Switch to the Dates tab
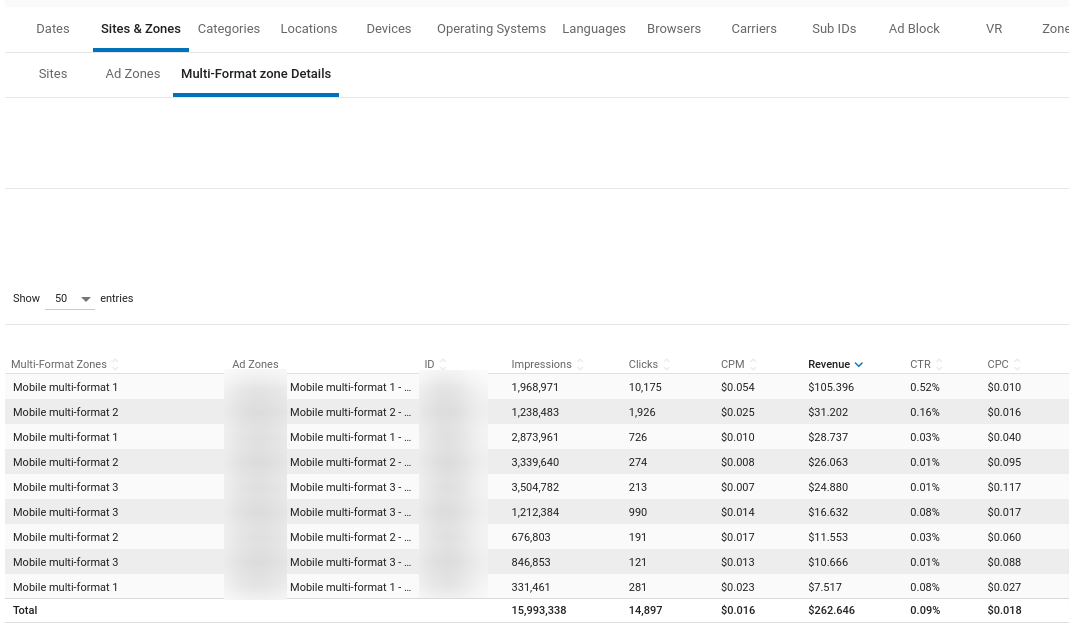1069x629 pixels. (53, 29)
